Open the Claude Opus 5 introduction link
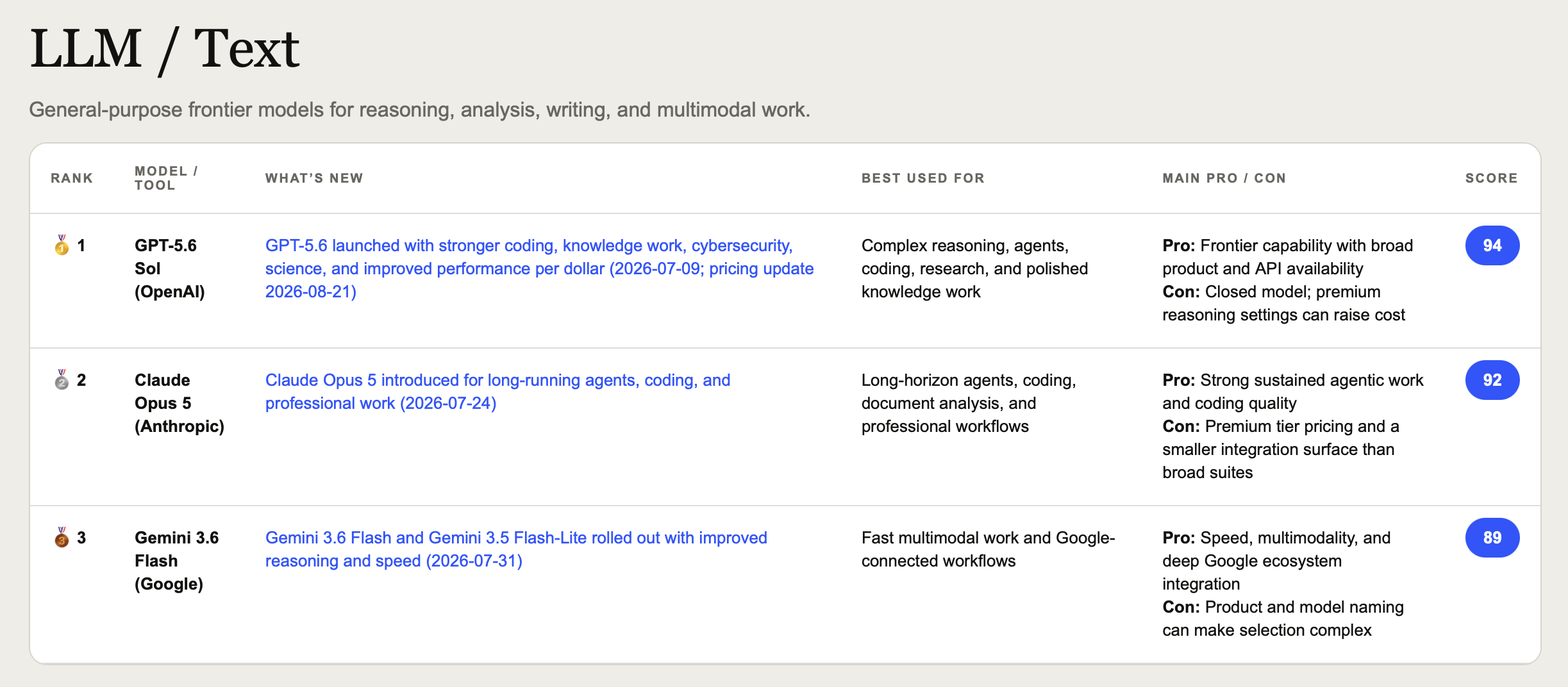 497,392
